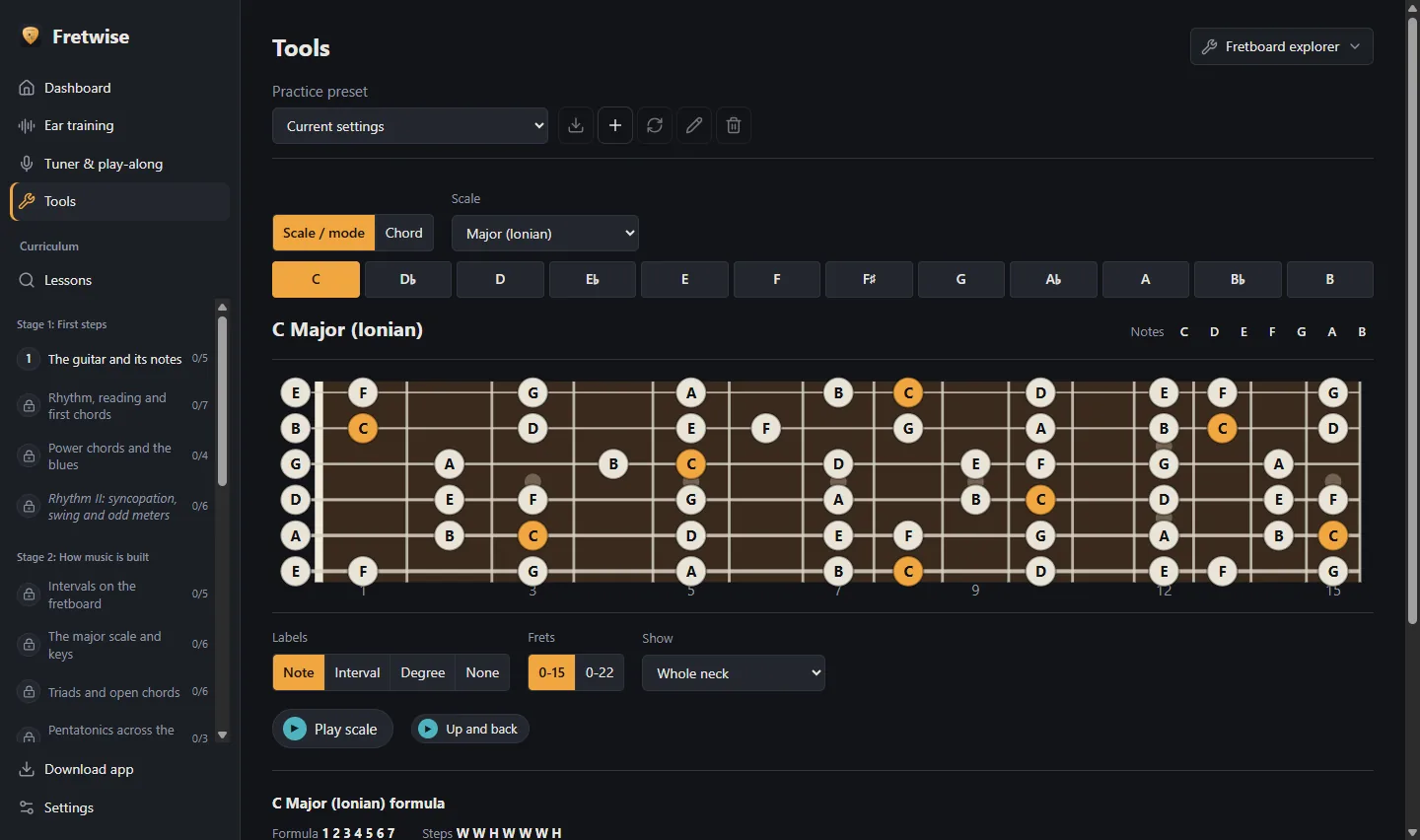Screen dimensions: 1420x840
Task: Set labels to Interval
Action: 357,672
